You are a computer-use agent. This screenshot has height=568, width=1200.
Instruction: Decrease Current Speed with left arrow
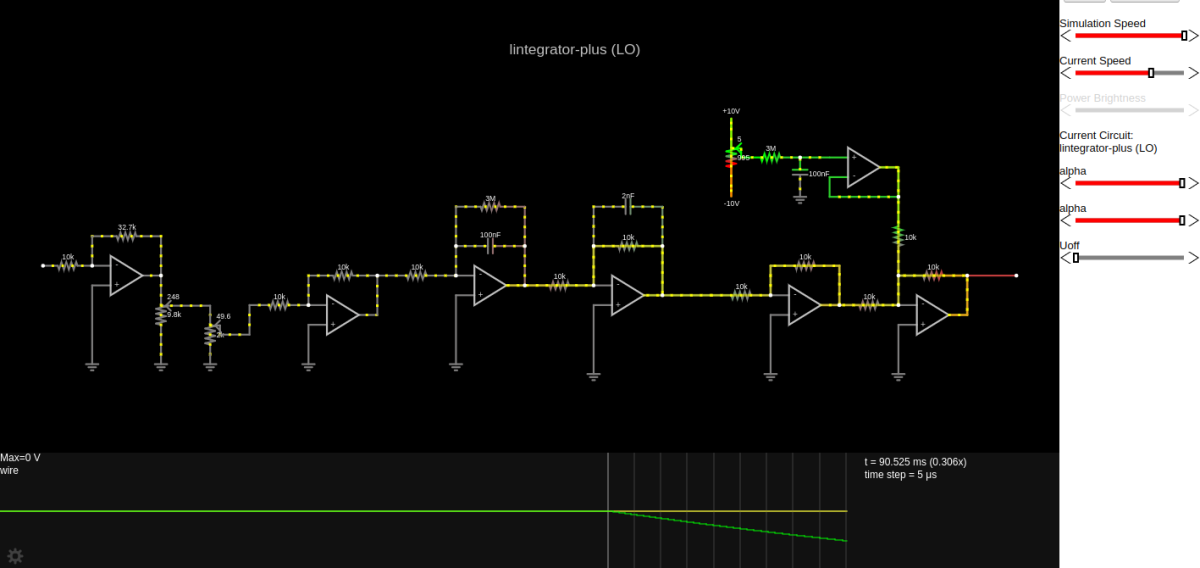[x=1066, y=73]
